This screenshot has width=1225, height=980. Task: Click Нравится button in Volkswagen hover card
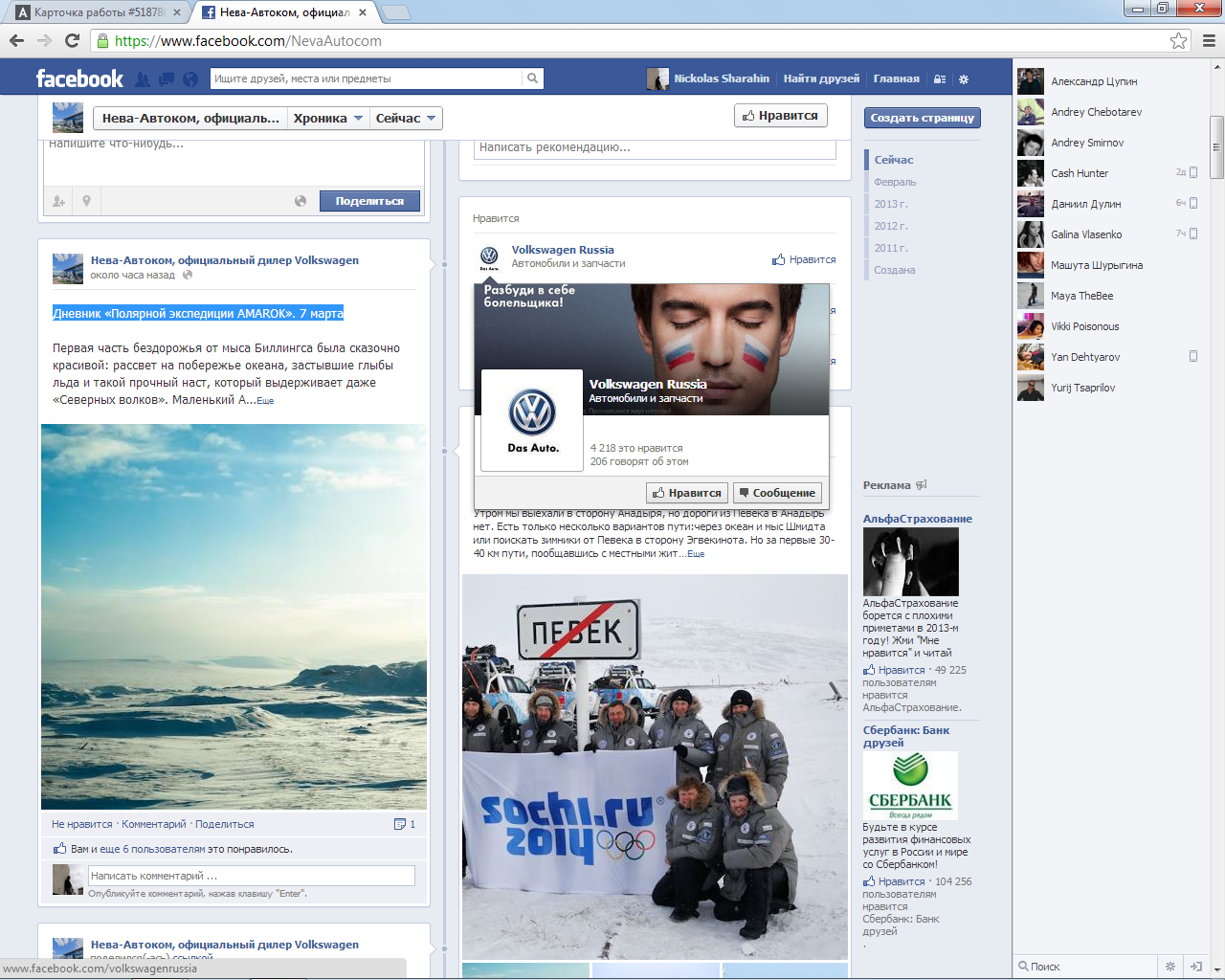(687, 493)
